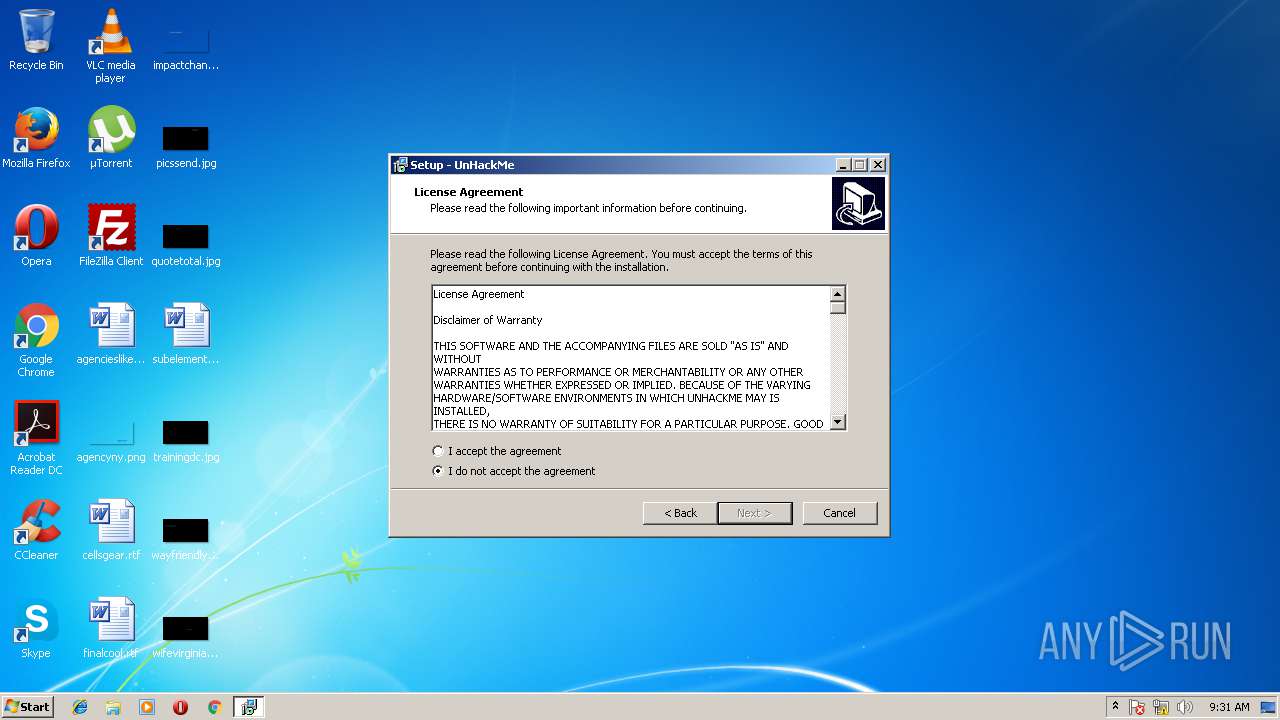The image size is (1280, 720).
Task: Open Internet Explorer from the taskbar
Action: (x=80, y=707)
